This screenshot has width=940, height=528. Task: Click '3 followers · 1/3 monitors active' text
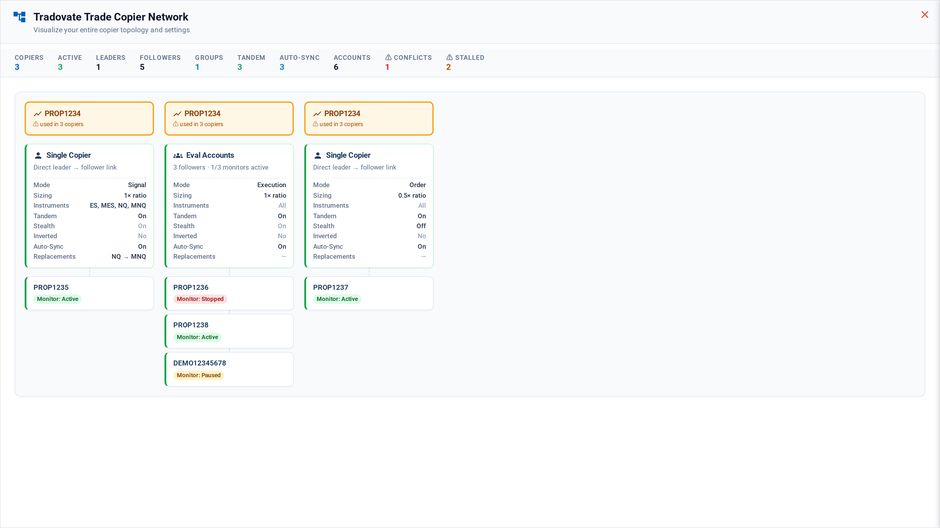point(221,167)
